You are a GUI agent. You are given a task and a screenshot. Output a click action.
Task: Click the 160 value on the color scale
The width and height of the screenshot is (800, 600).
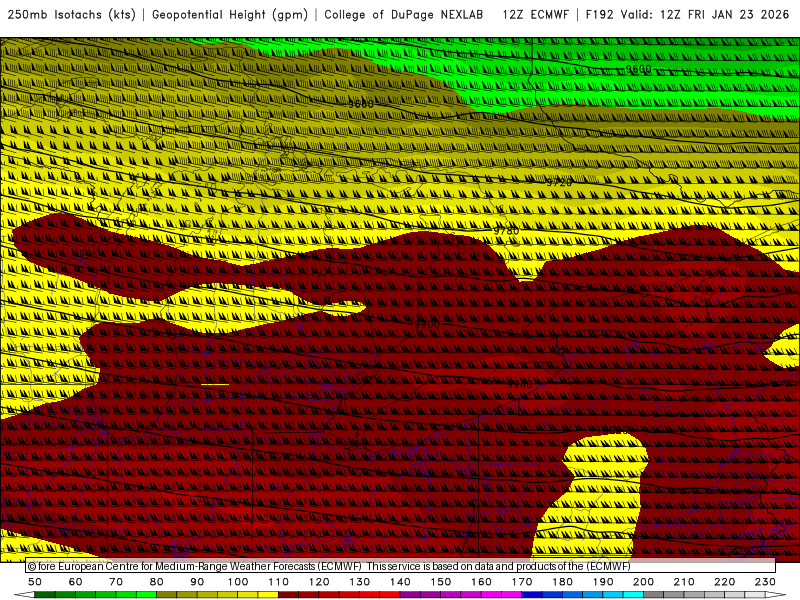(x=481, y=582)
